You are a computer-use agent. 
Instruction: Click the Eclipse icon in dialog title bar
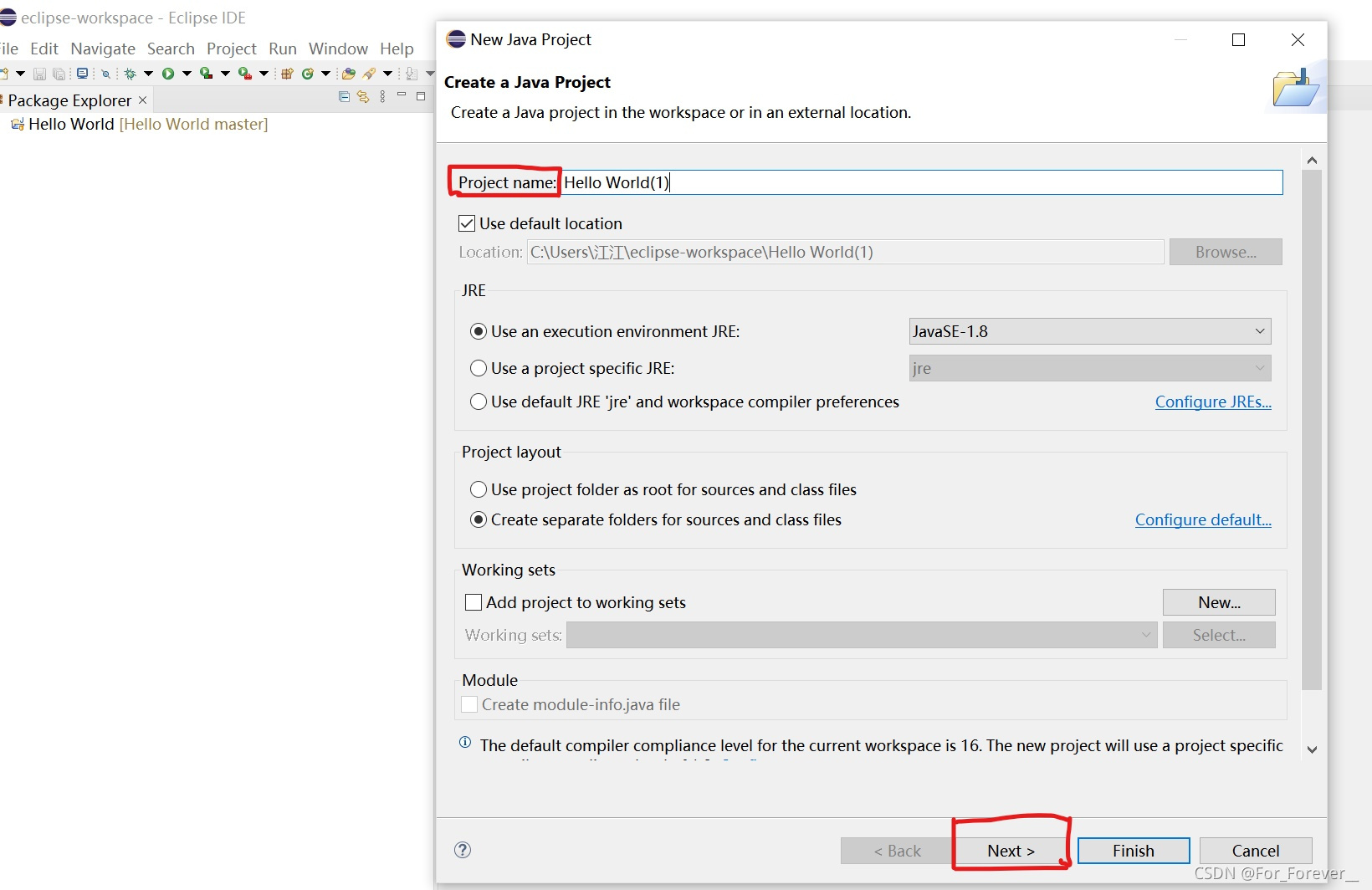coord(456,39)
